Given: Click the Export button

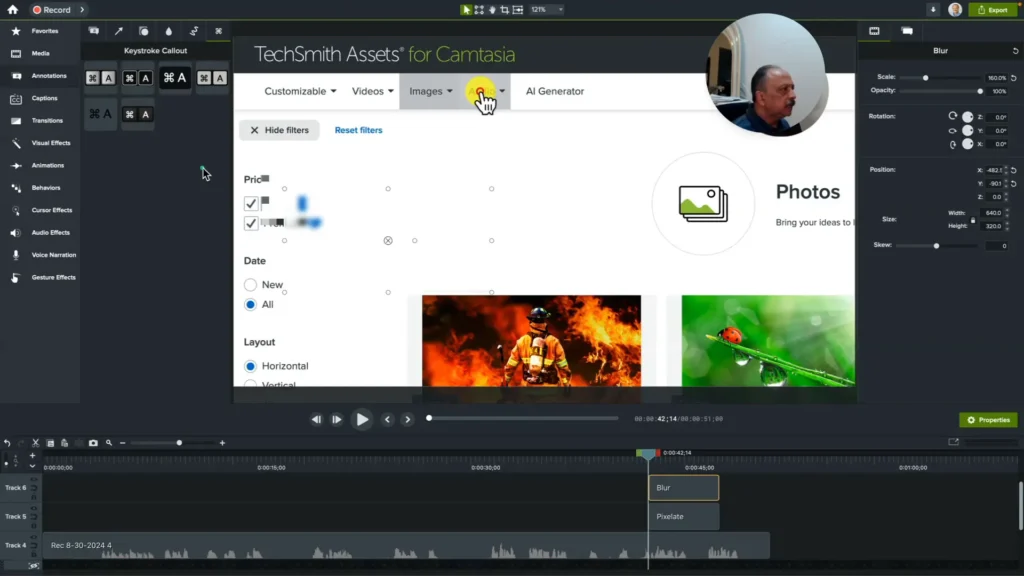Looking at the screenshot, I should tap(993, 10).
